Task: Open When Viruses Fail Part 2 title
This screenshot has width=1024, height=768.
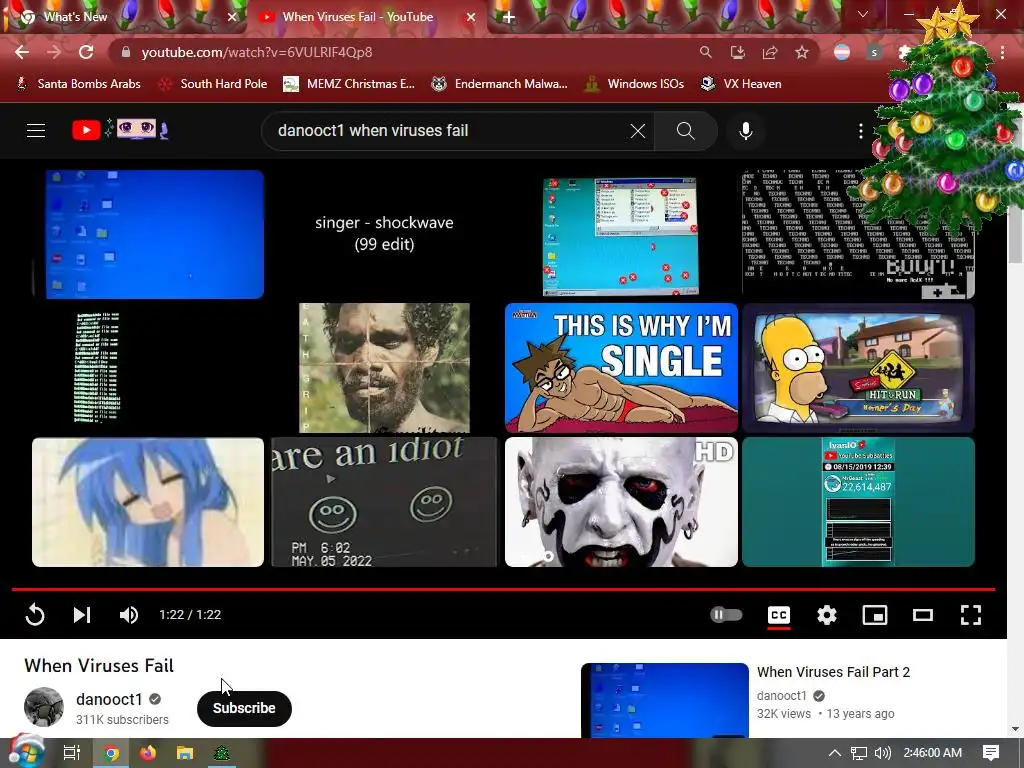Action: tap(833, 672)
